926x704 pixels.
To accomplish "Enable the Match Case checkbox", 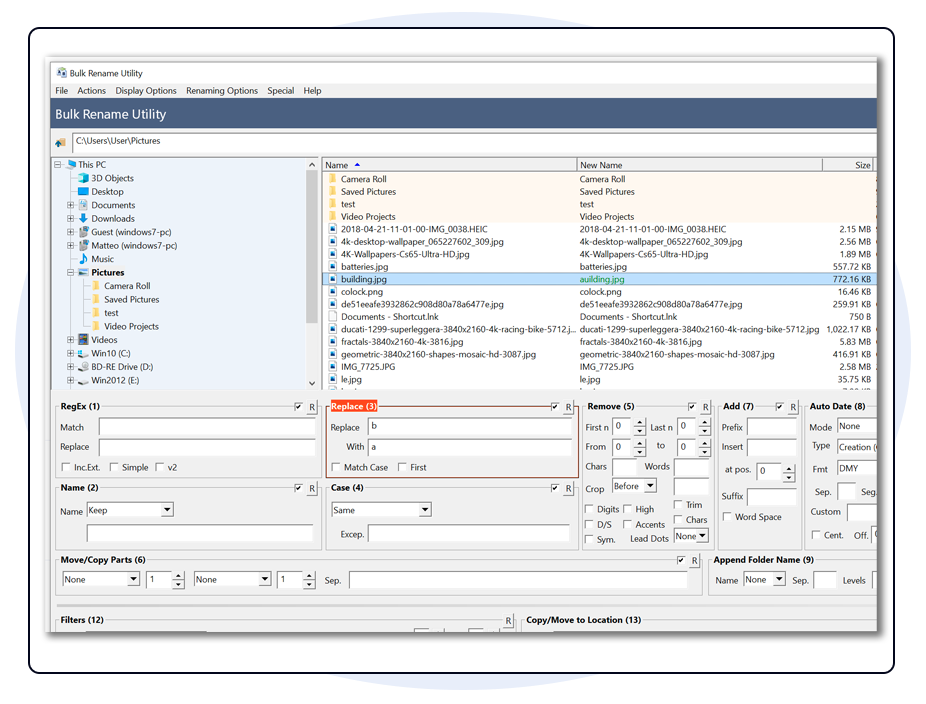I will (x=336, y=467).
